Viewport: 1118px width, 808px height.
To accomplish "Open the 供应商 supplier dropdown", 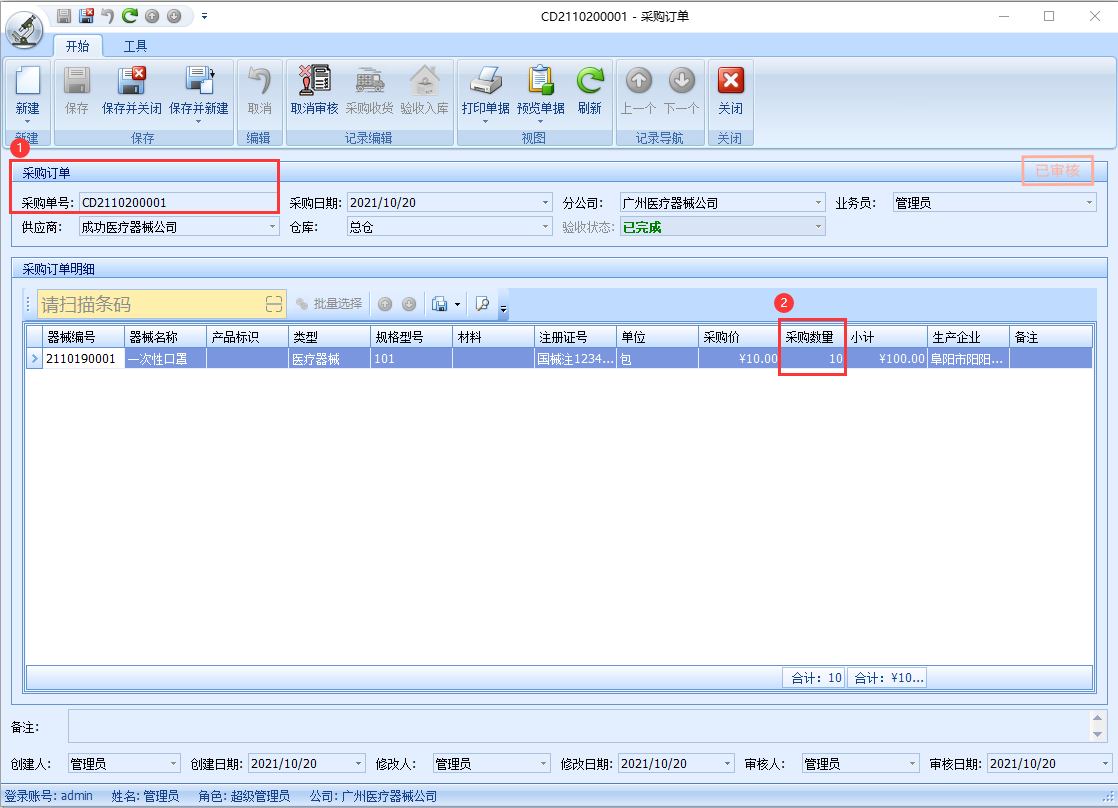I will click(272, 227).
